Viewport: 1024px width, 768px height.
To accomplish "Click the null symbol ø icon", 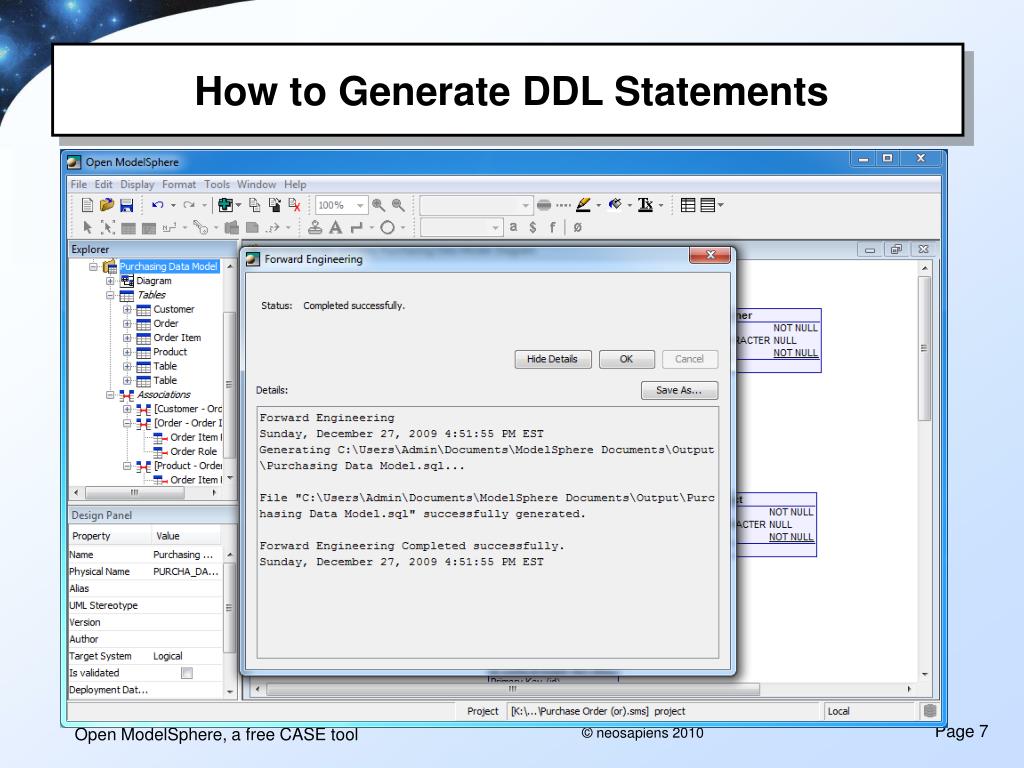I will coord(577,227).
